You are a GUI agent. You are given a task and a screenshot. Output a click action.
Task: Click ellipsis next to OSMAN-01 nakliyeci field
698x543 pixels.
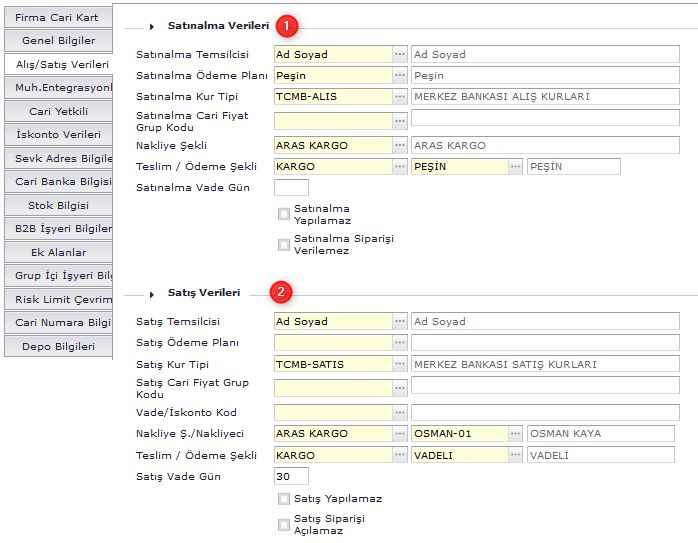pos(515,433)
